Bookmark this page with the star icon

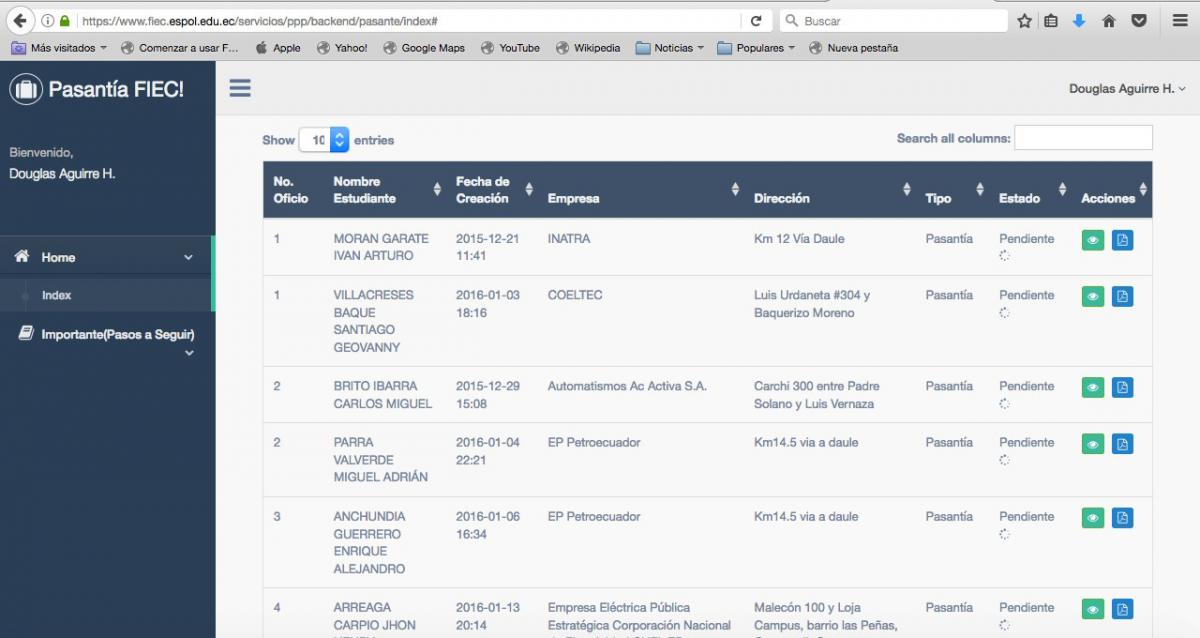tap(1024, 20)
